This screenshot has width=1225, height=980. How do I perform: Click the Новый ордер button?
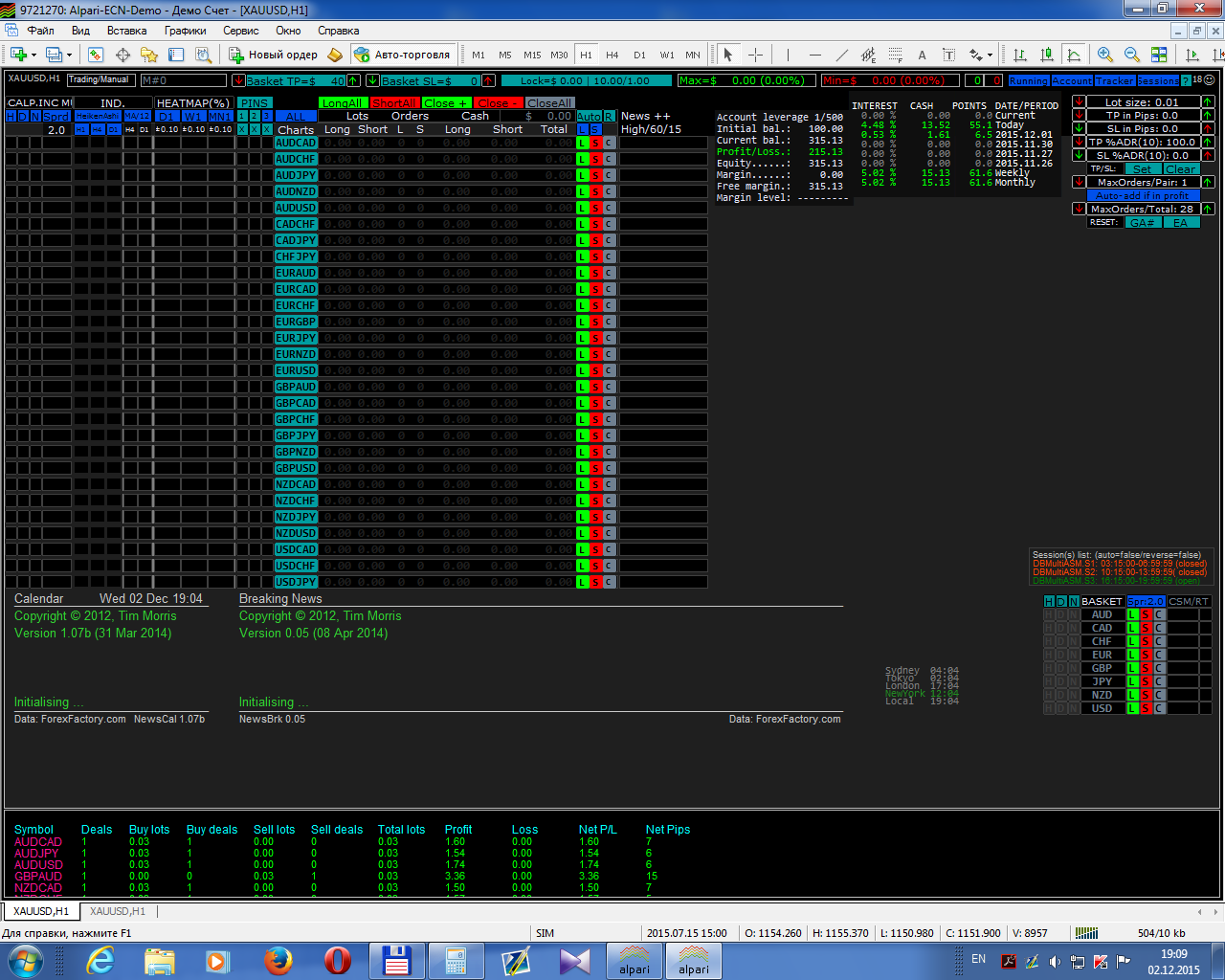(274, 55)
